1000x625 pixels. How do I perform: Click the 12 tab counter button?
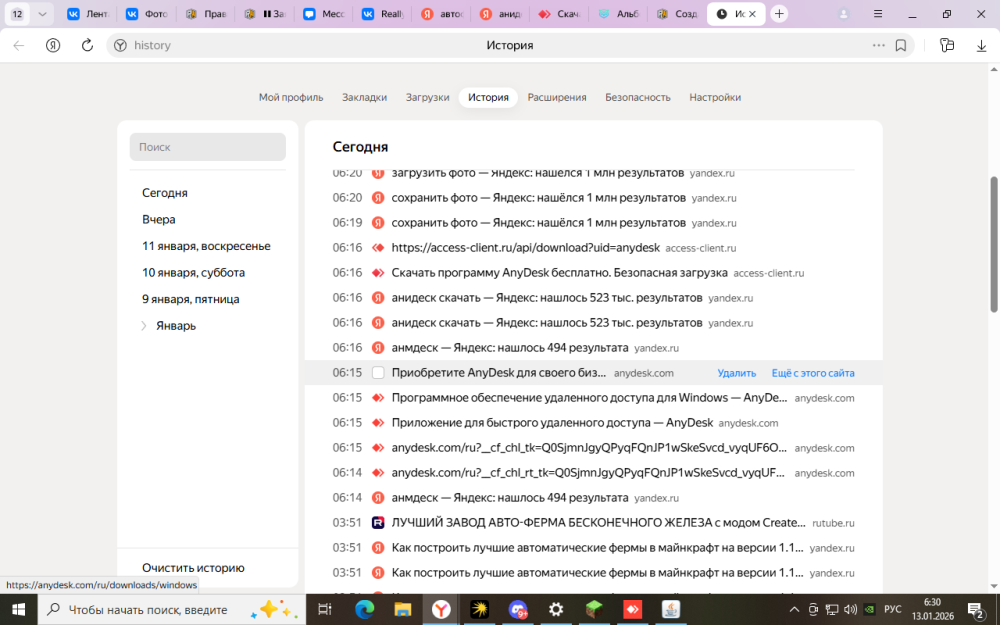(17, 13)
